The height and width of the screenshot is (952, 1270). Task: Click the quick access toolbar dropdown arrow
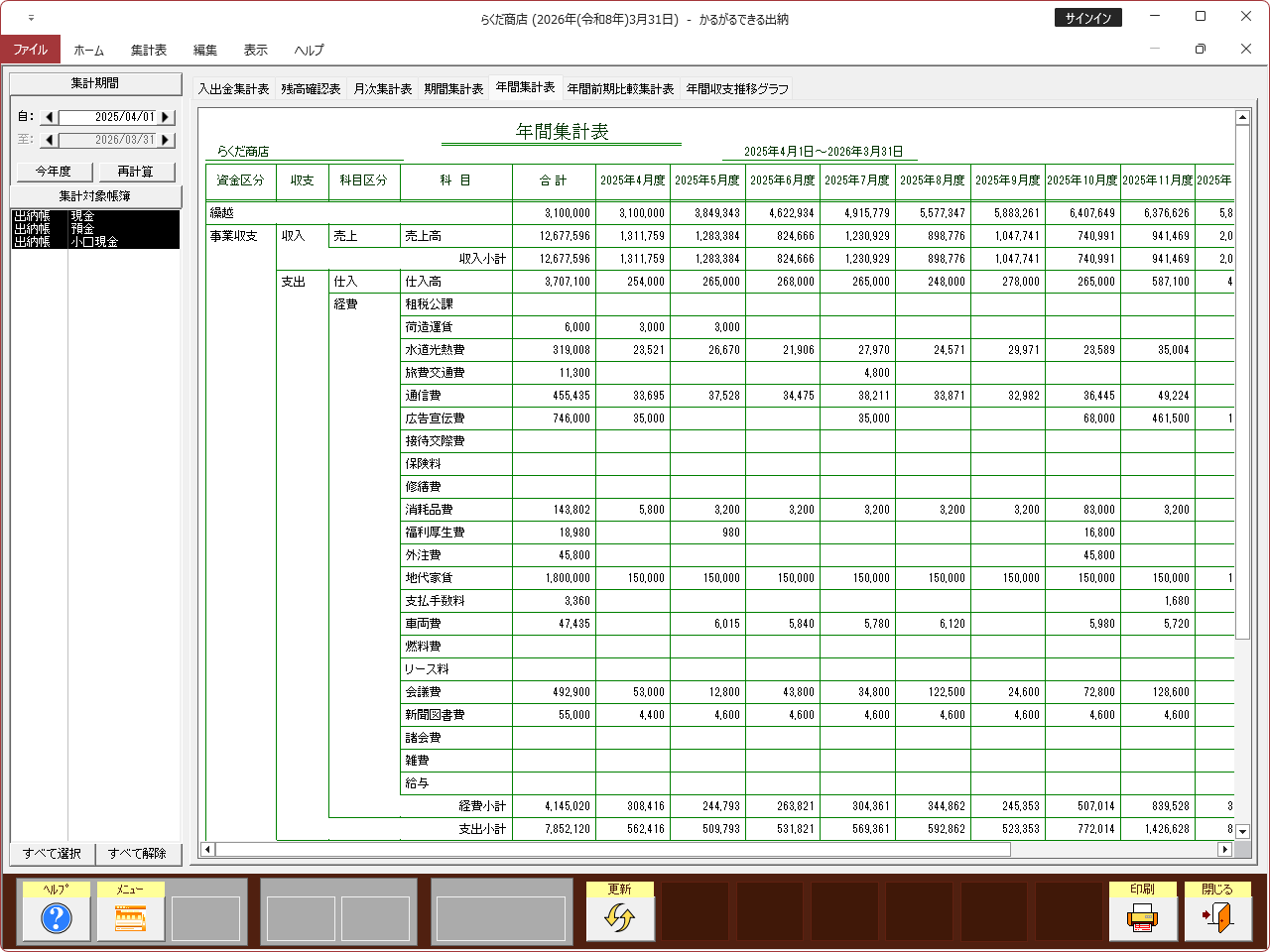[31, 18]
